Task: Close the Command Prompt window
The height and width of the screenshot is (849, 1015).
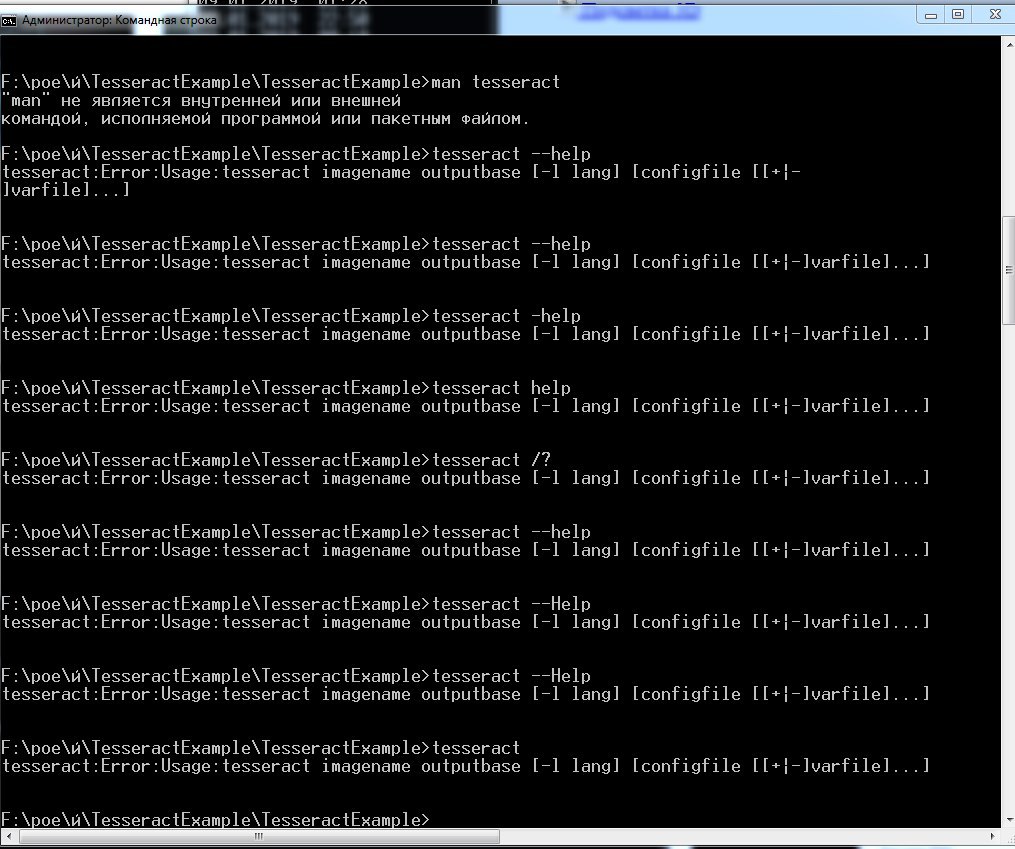Action: 995,15
